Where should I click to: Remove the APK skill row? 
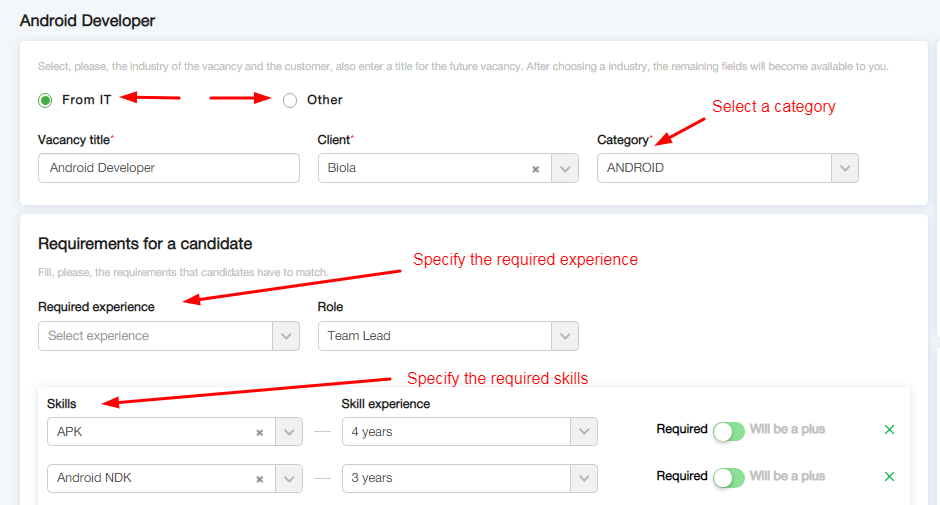[x=889, y=430]
